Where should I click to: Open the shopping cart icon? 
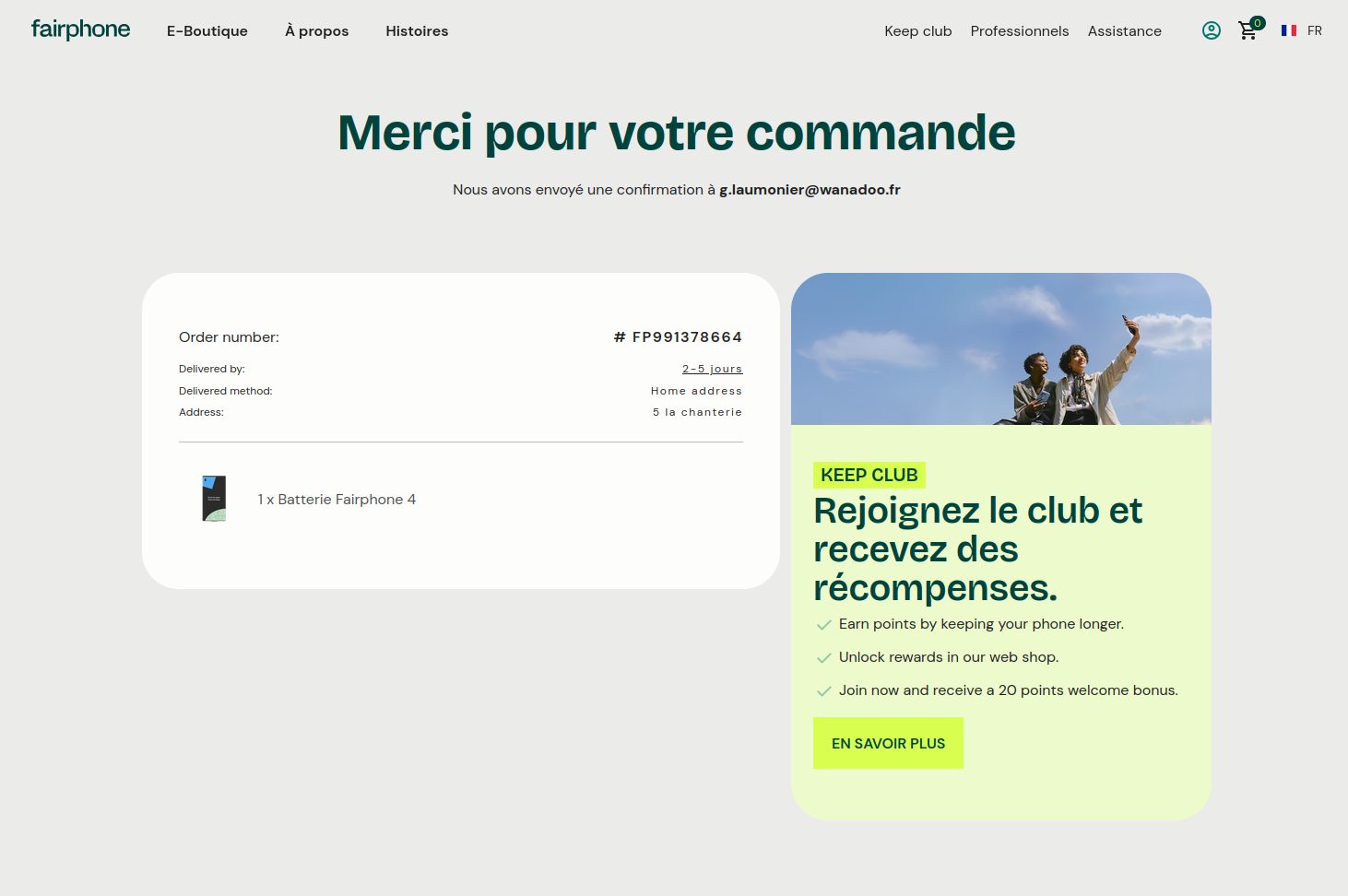tap(1248, 30)
